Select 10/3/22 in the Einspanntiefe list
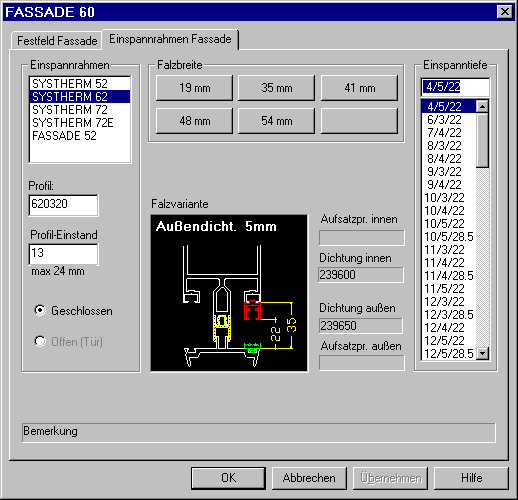The height and width of the screenshot is (500, 518). (x=449, y=198)
